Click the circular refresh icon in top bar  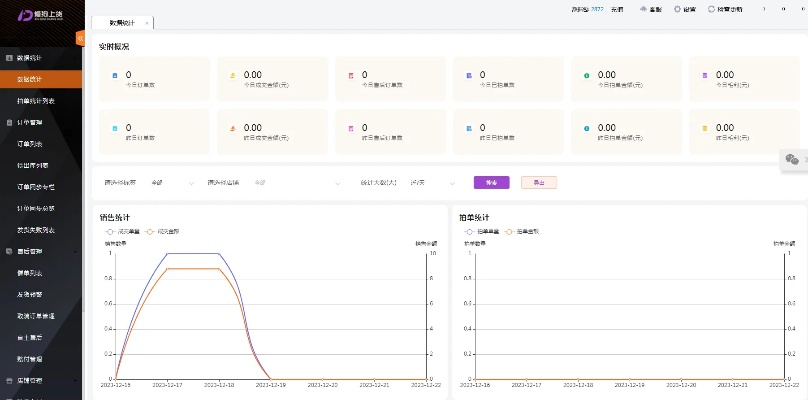tap(712, 9)
